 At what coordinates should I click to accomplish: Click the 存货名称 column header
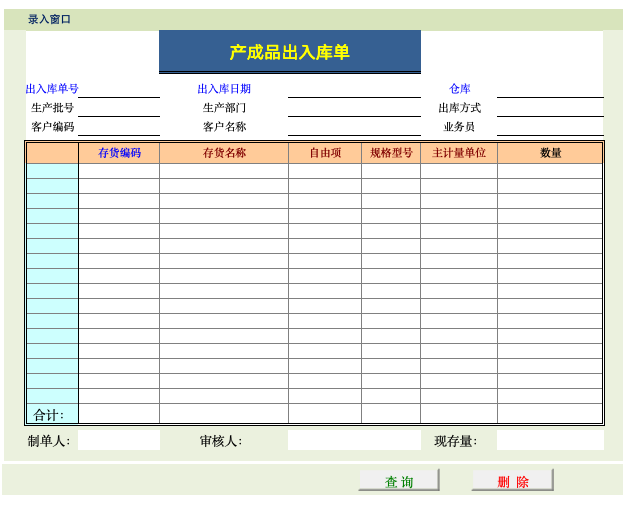click(x=224, y=153)
